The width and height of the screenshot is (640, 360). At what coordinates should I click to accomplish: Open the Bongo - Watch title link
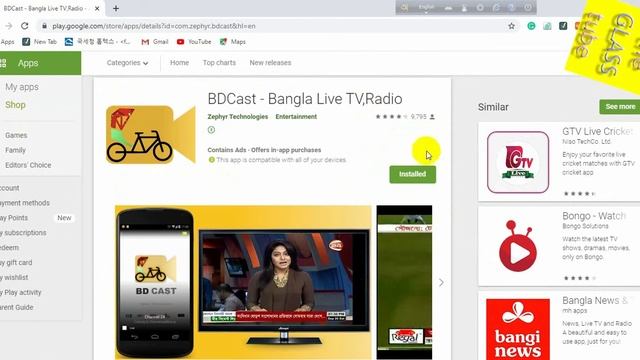(x=594, y=216)
